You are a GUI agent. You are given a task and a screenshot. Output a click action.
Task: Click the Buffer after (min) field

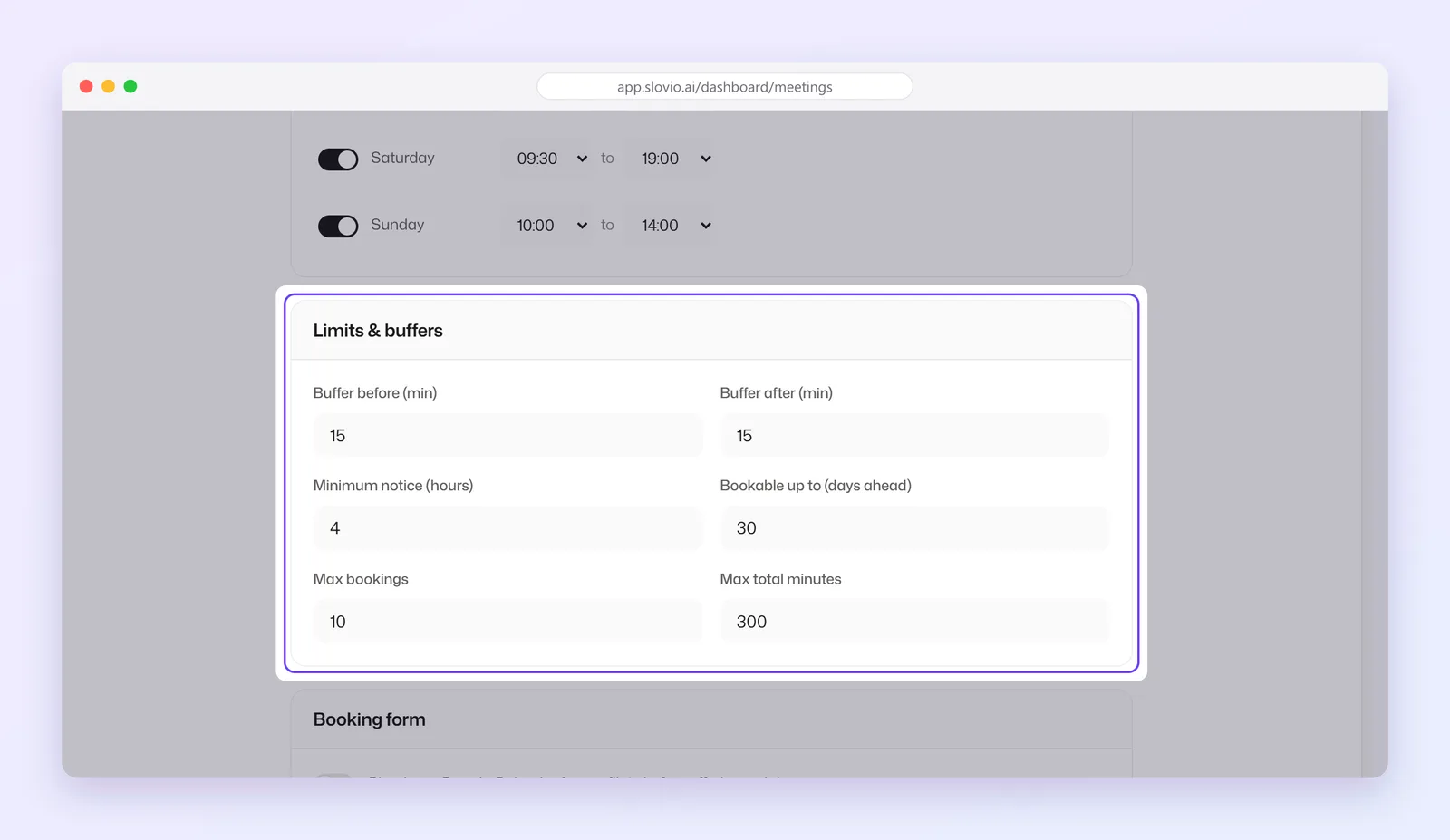point(914,436)
